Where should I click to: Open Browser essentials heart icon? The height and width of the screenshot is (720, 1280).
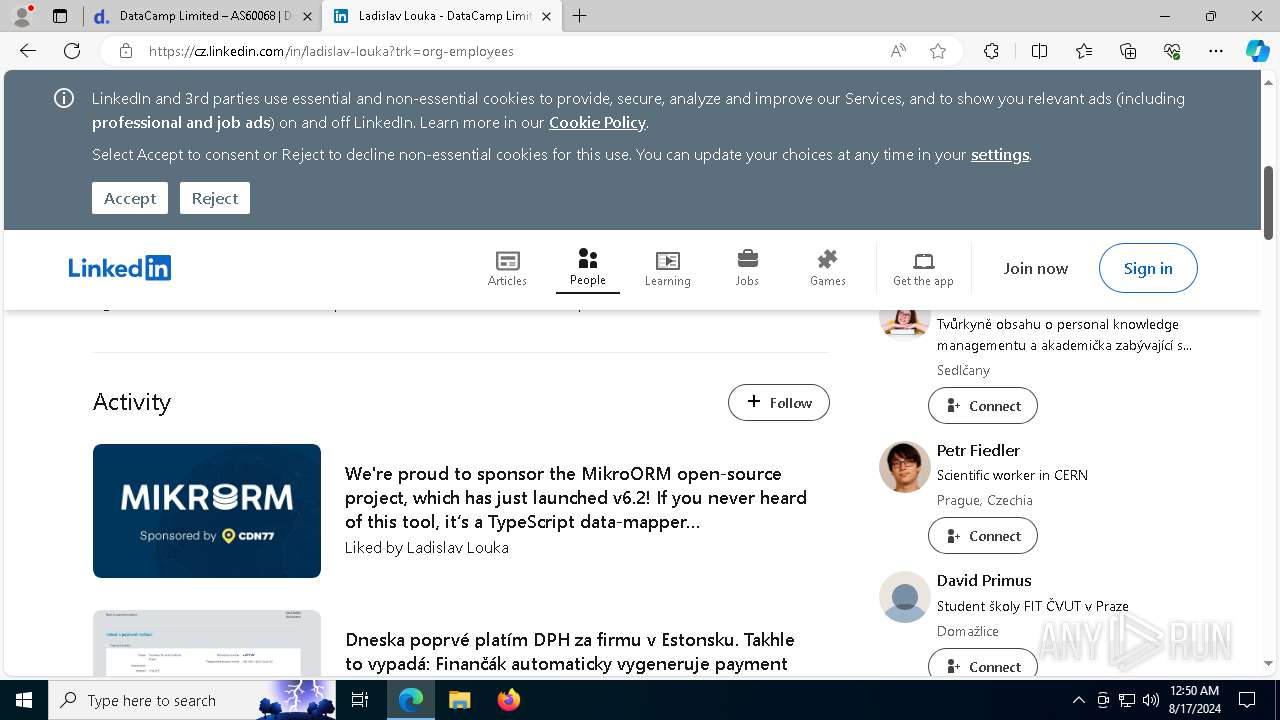(1172, 51)
